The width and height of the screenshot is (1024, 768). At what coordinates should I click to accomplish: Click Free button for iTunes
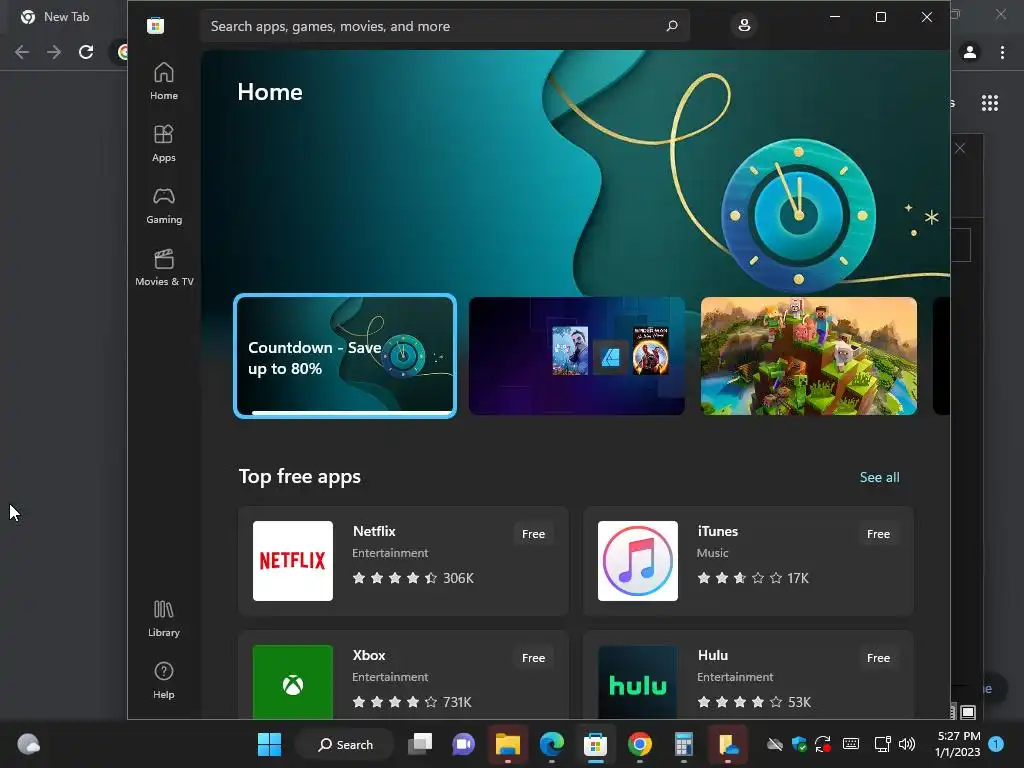click(878, 534)
